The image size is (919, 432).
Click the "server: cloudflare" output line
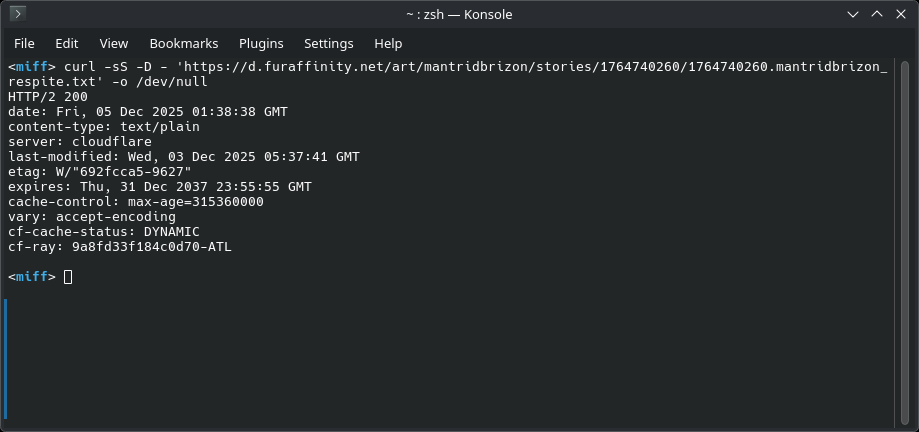pyautogui.click(x=76, y=142)
